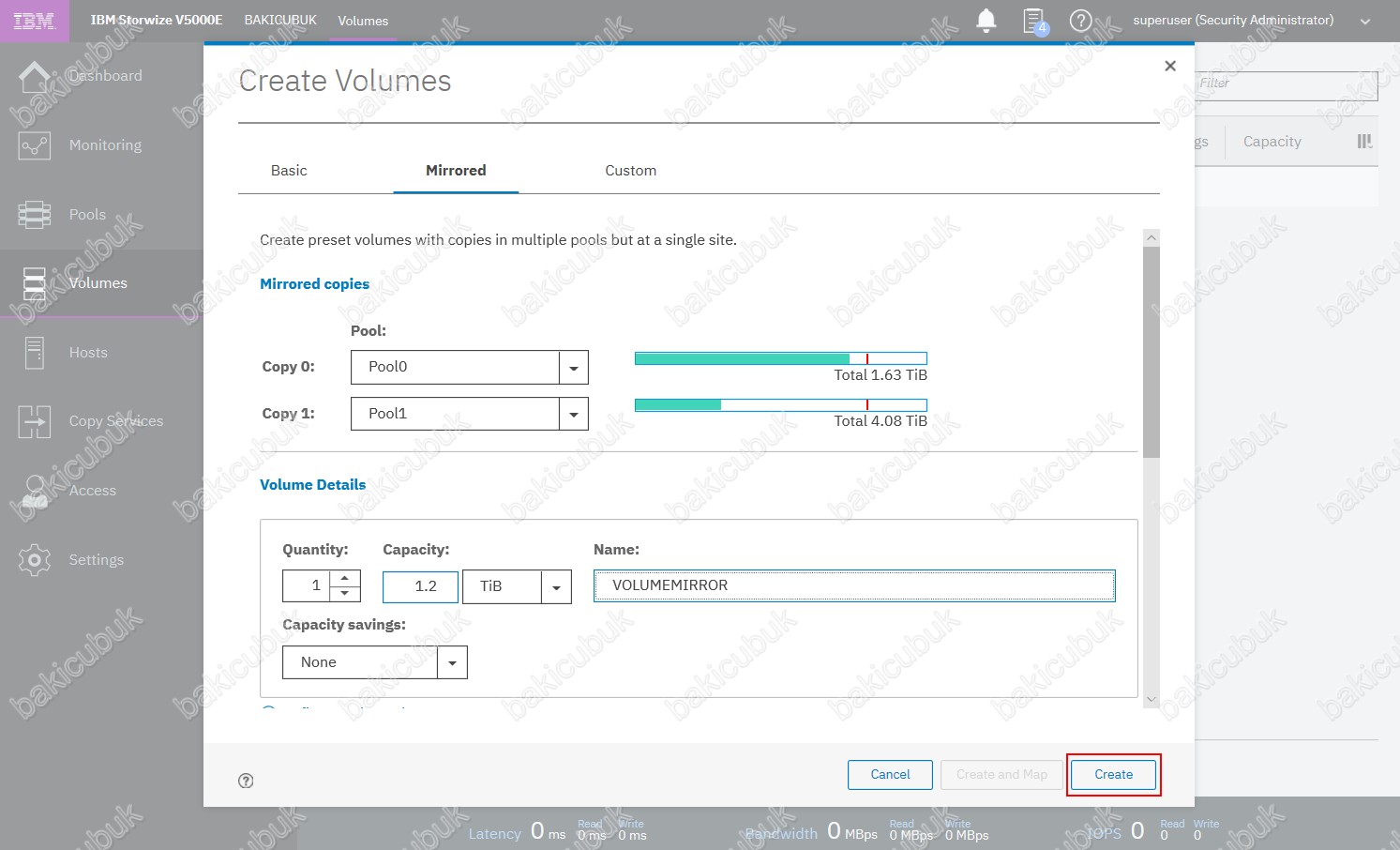Open the Dashboard home icon
1400x850 pixels.
click(35, 76)
